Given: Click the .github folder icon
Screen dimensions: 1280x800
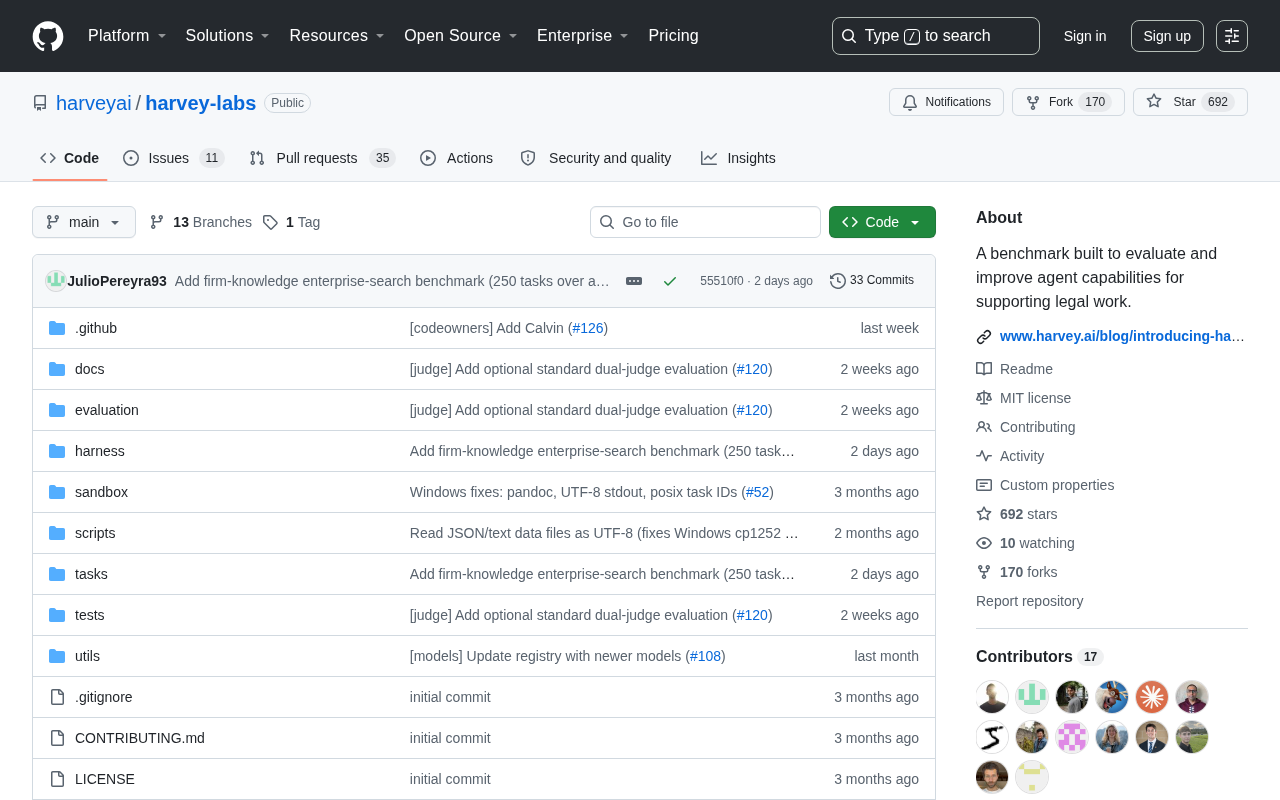Looking at the screenshot, I should 57,328.
